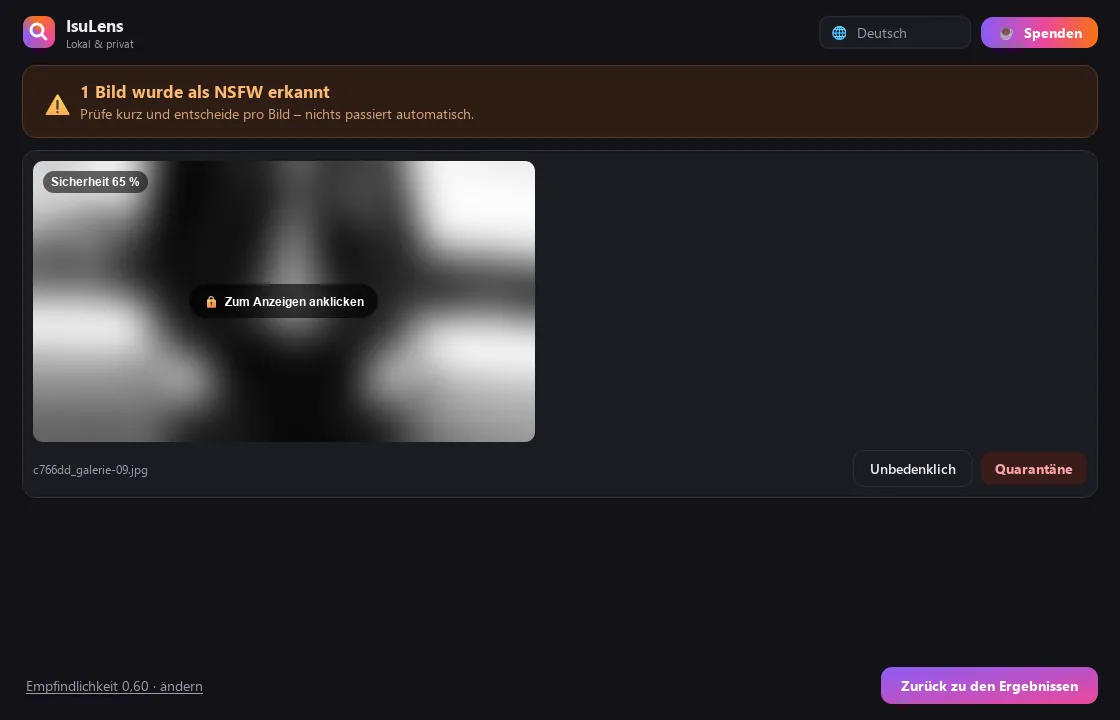The width and height of the screenshot is (1120, 720).
Task: Click the word ändern in sensitivity link
Action: click(181, 686)
